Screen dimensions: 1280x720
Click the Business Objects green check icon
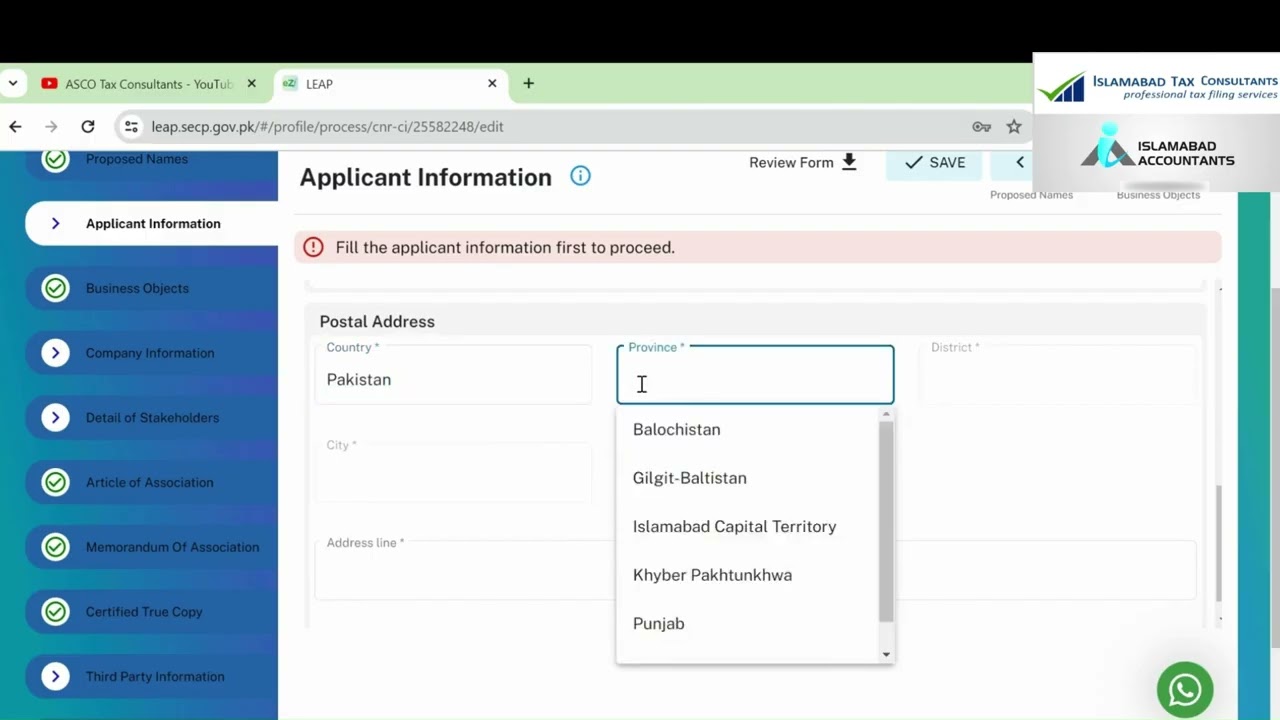click(56, 288)
